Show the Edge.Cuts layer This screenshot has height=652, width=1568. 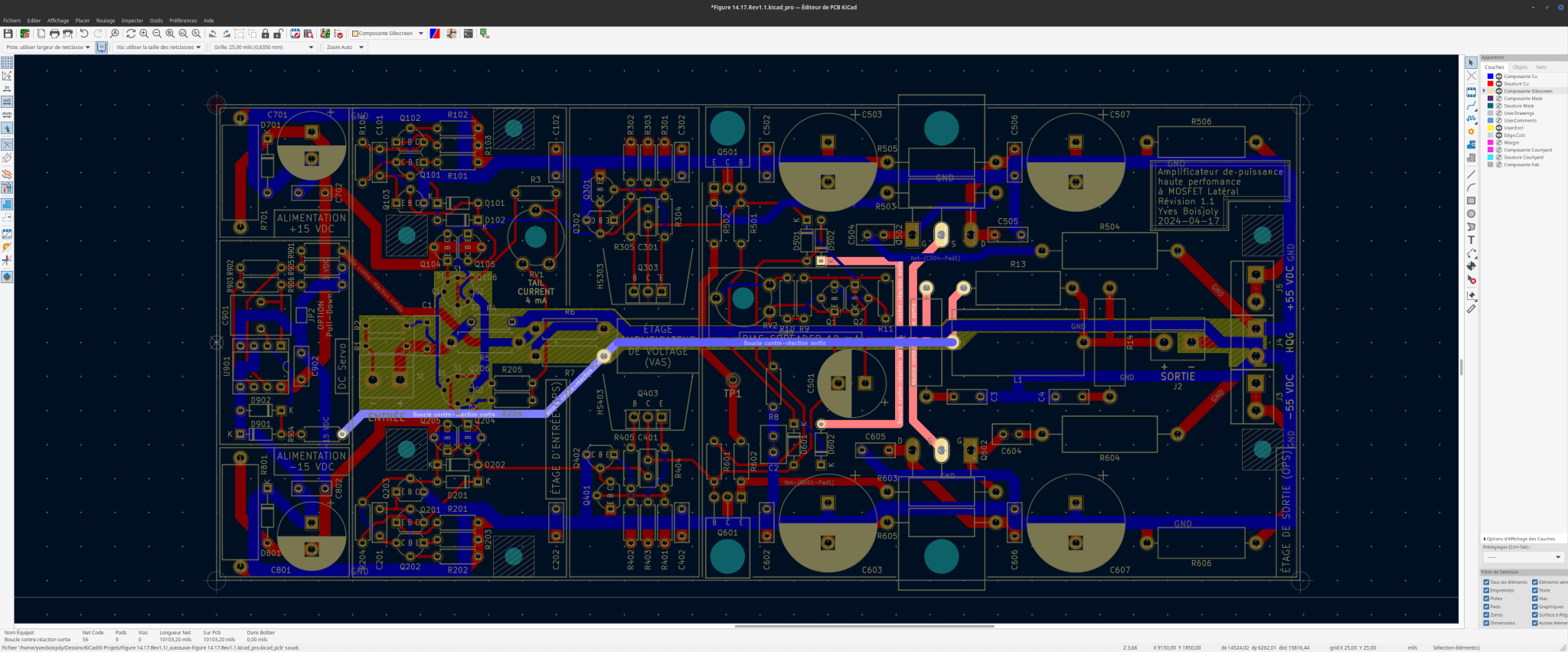[x=1499, y=135]
